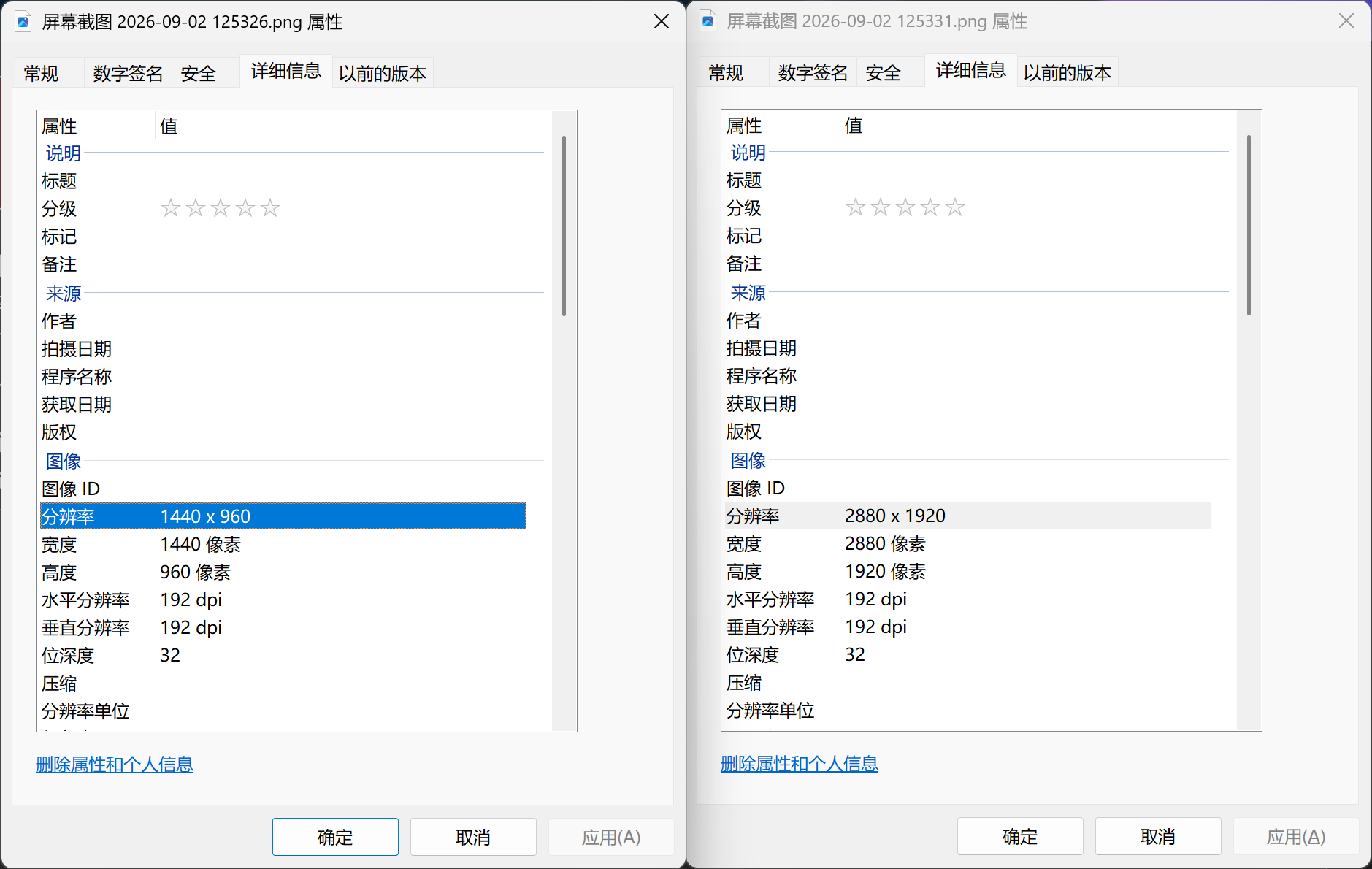1372x869 pixels.
Task: Set rating to fourth star in right window
Action: pyautogui.click(x=930, y=207)
